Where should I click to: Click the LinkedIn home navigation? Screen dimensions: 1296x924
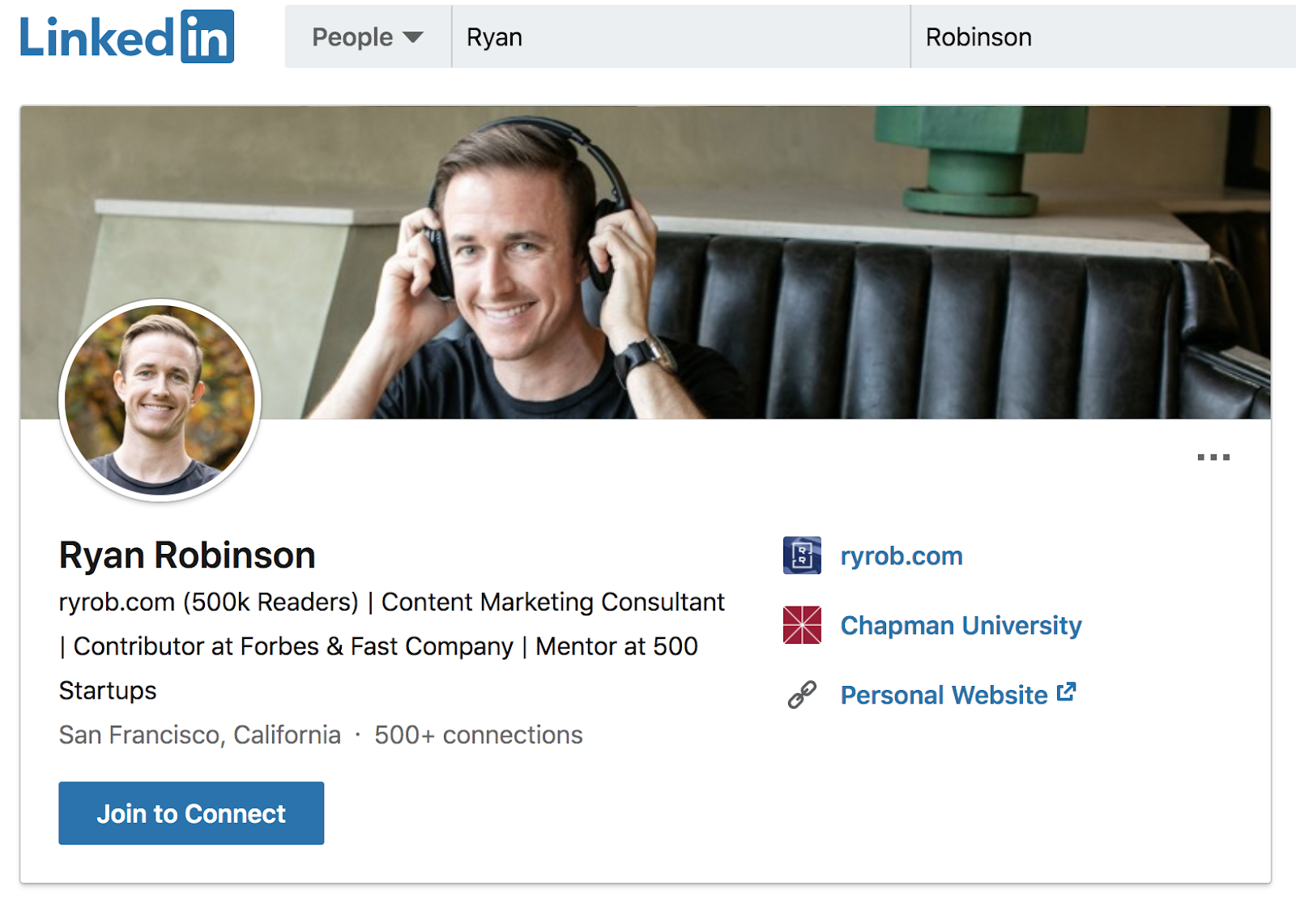(126, 36)
